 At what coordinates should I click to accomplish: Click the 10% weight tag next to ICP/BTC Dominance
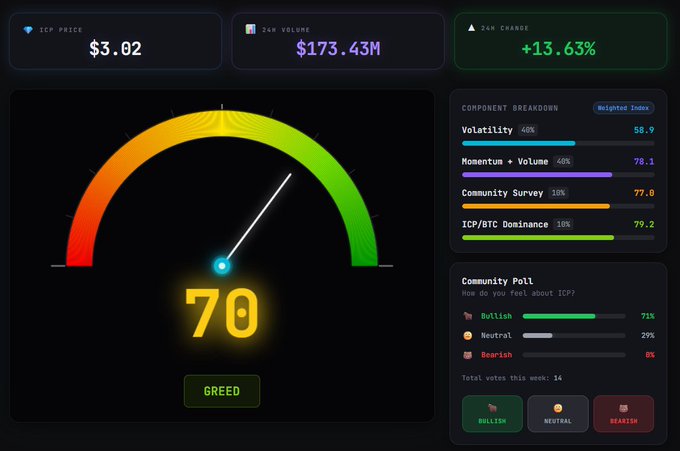pos(563,224)
